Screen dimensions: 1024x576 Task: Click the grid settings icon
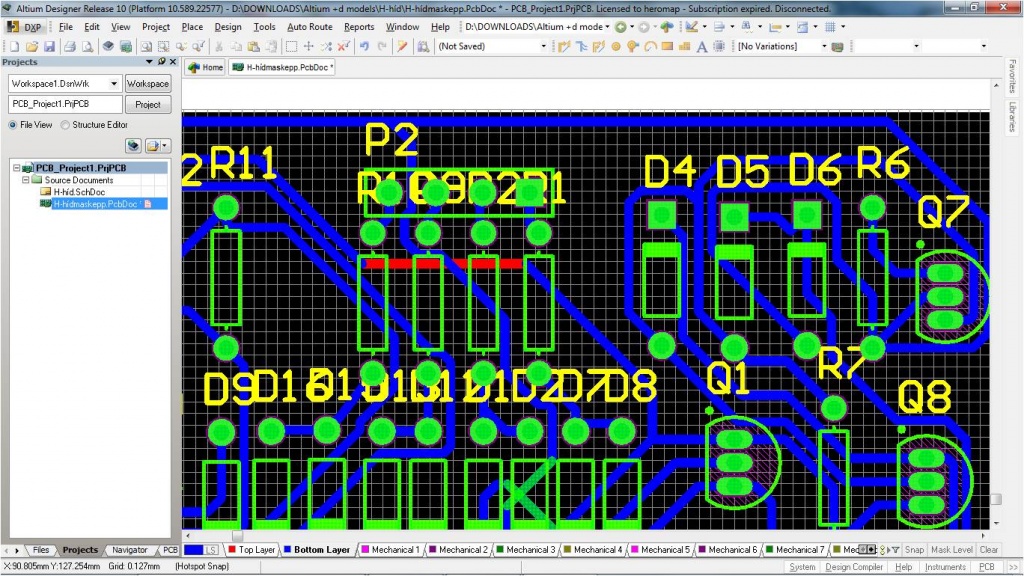tap(830, 27)
